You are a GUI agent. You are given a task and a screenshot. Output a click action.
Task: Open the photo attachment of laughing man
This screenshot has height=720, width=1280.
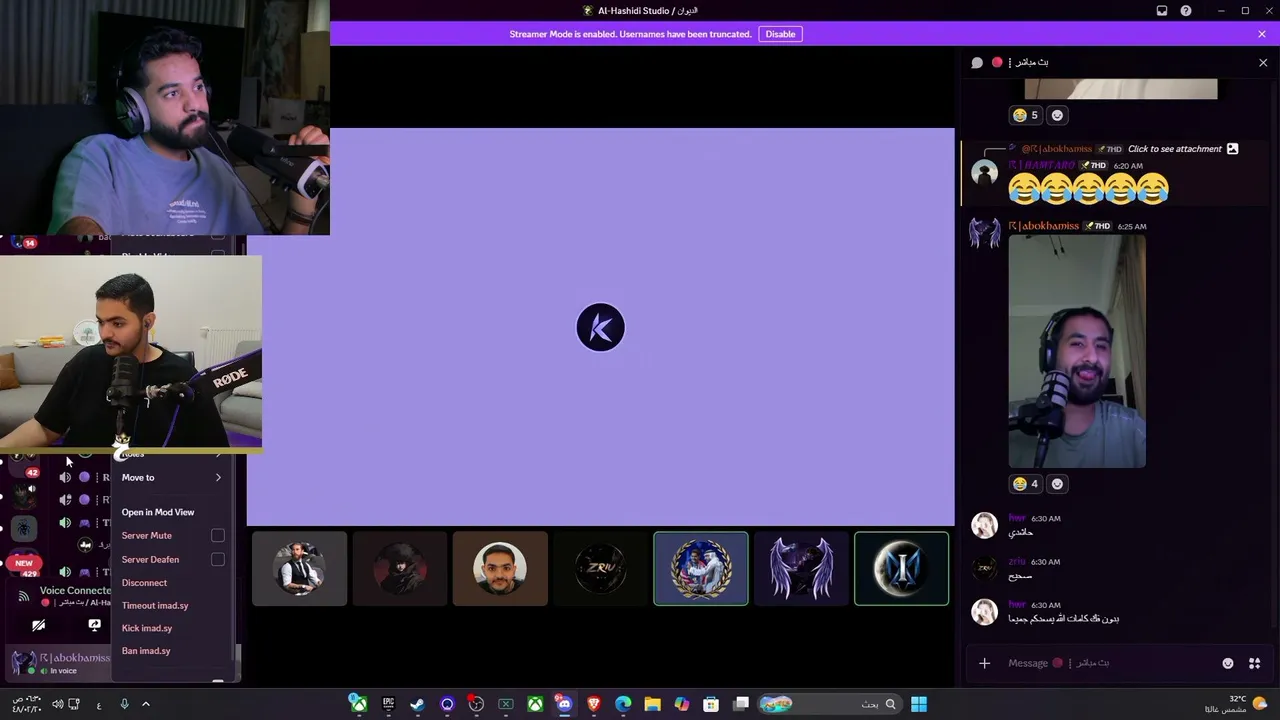pyautogui.click(x=1077, y=352)
